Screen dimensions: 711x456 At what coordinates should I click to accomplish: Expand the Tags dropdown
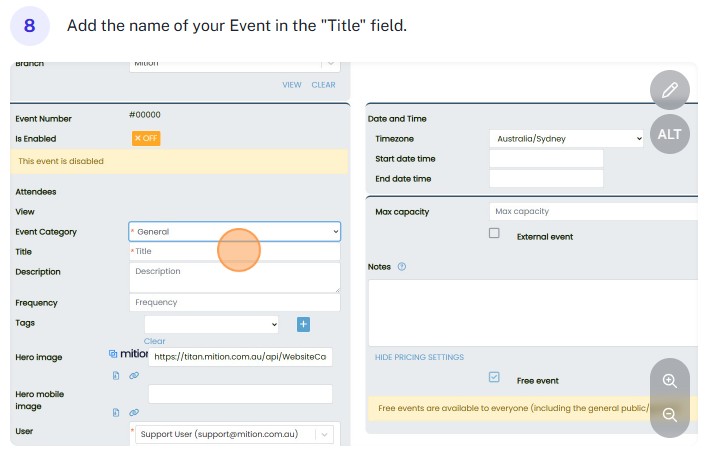coord(212,324)
